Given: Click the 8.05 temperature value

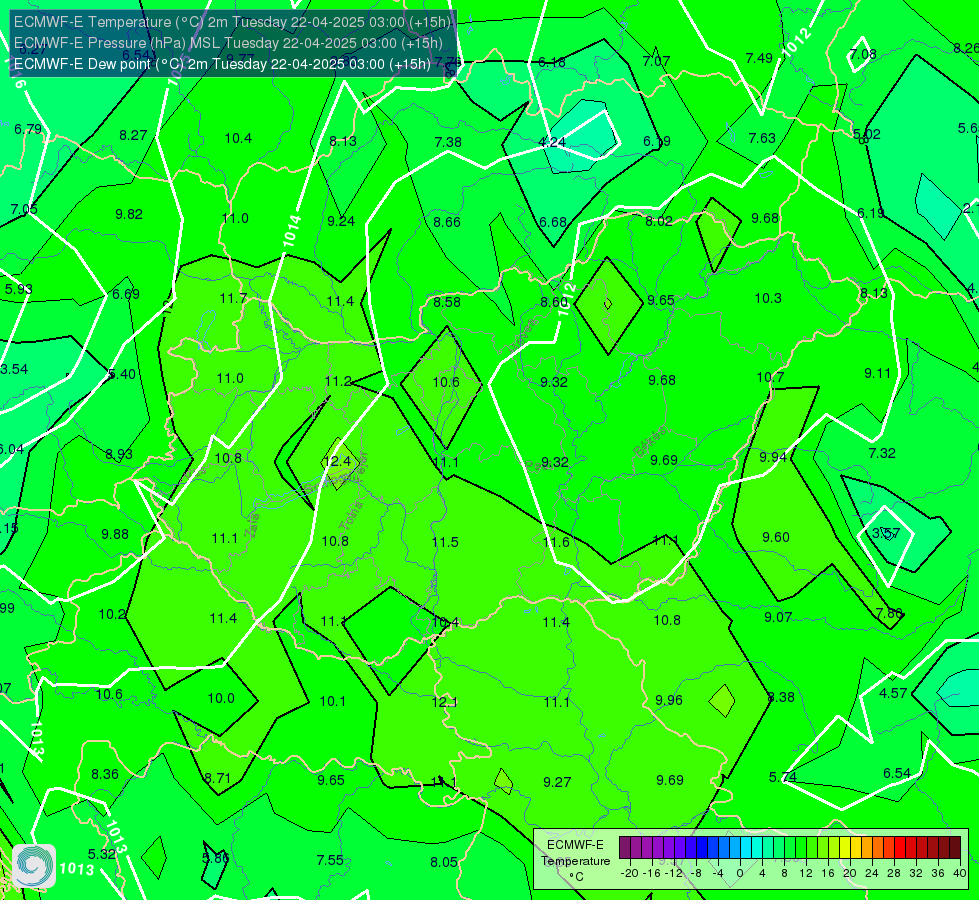Looking at the screenshot, I should click(x=444, y=863).
